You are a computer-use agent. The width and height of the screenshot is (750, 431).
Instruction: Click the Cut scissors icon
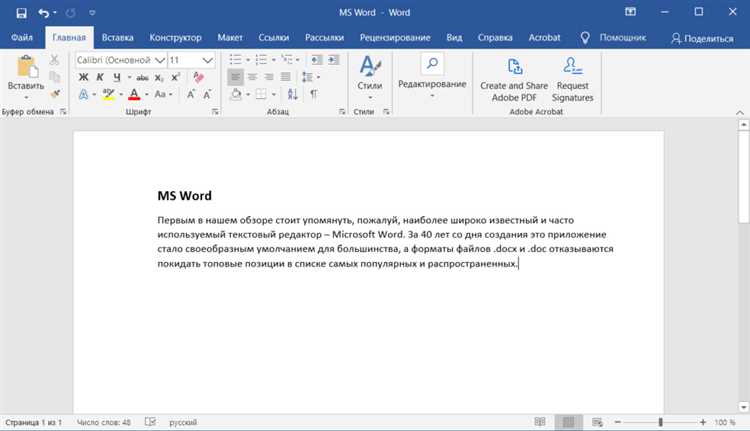click(x=55, y=60)
